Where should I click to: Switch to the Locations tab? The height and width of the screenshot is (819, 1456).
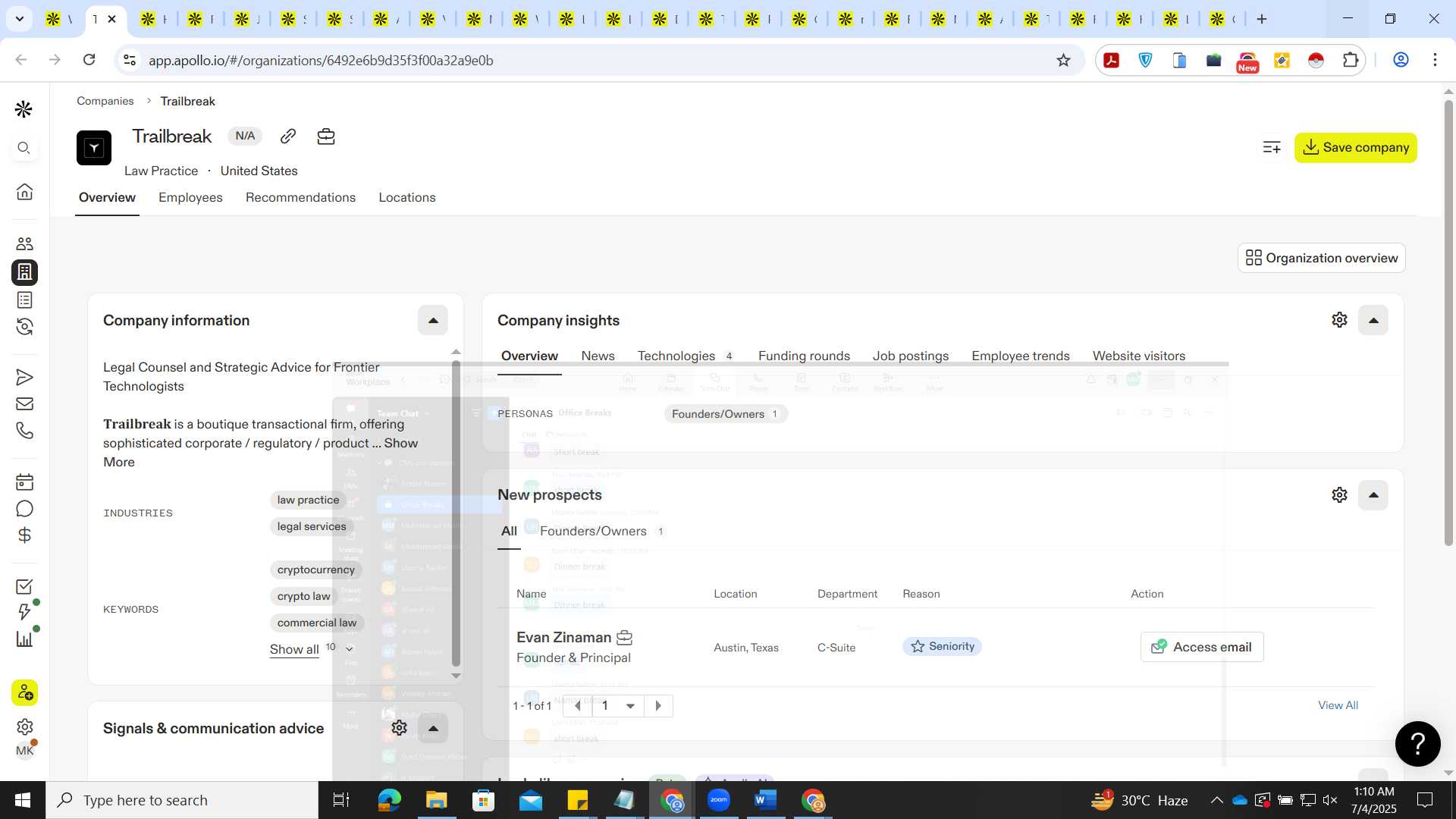tap(407, 197)
